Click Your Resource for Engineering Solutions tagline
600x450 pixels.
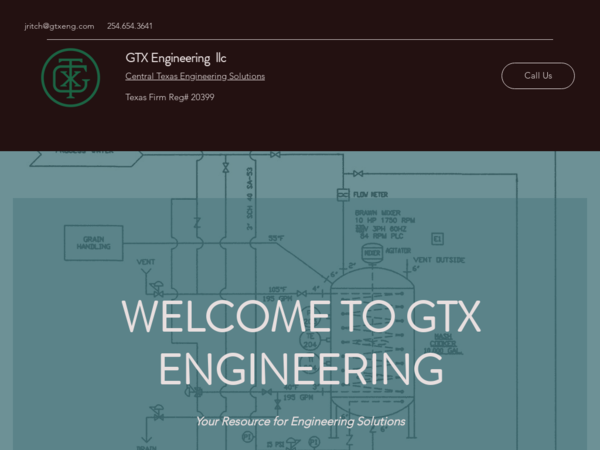click(301, 421)
